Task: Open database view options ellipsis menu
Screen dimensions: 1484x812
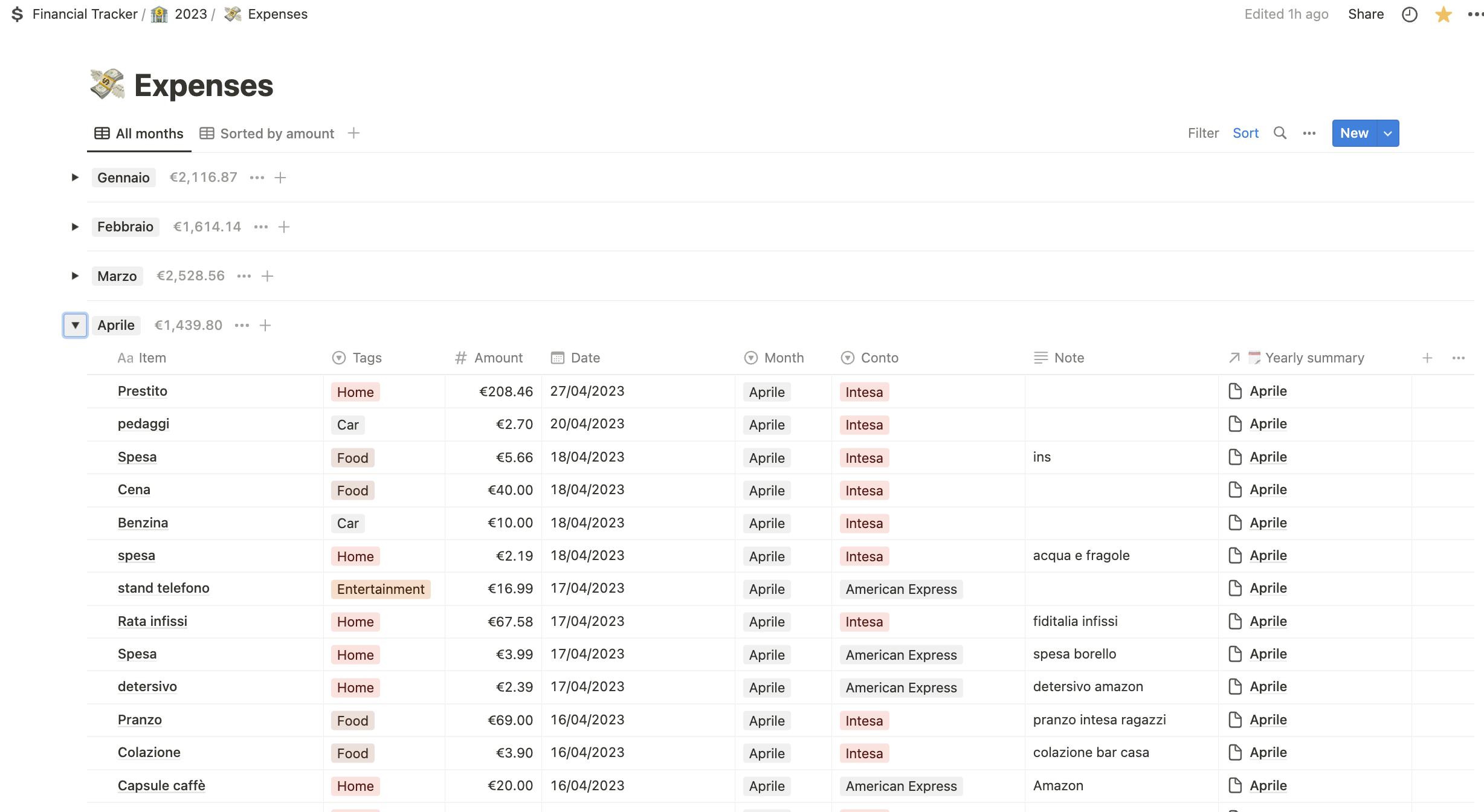Action: (1309, 133)
